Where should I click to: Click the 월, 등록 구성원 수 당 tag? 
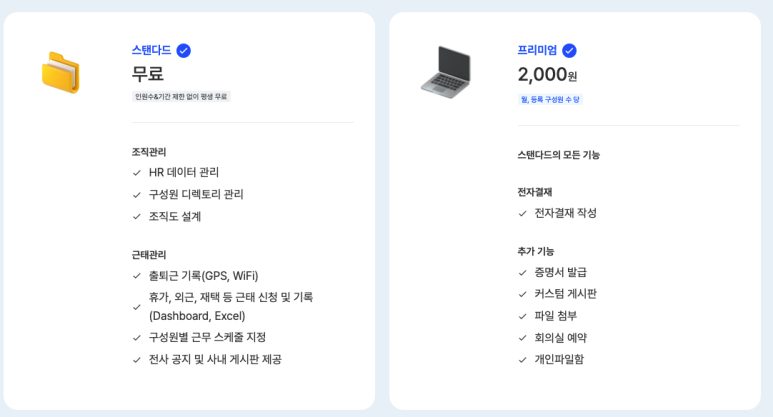pos(550,100)
